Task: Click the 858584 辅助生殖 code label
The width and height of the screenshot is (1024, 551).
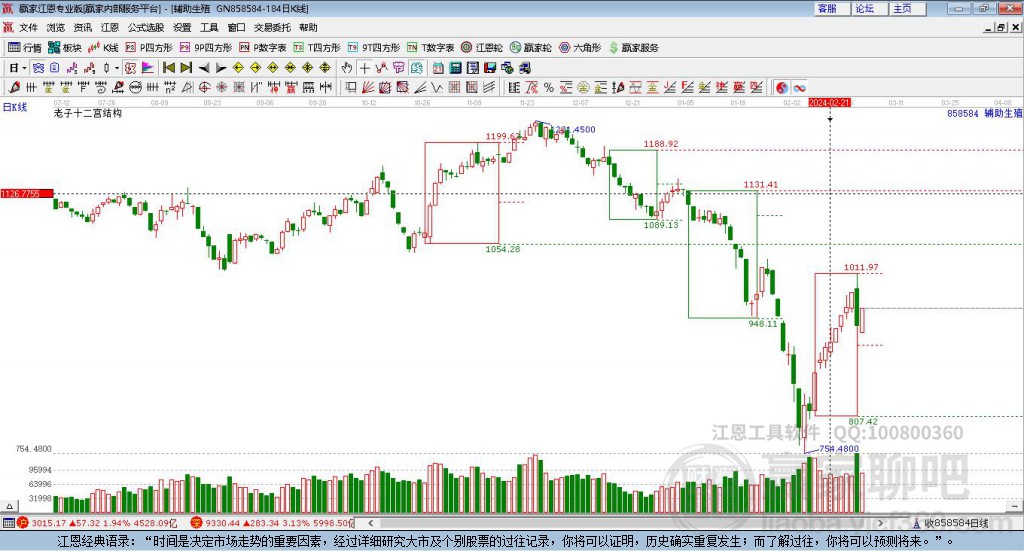Action: coord(985,114)
